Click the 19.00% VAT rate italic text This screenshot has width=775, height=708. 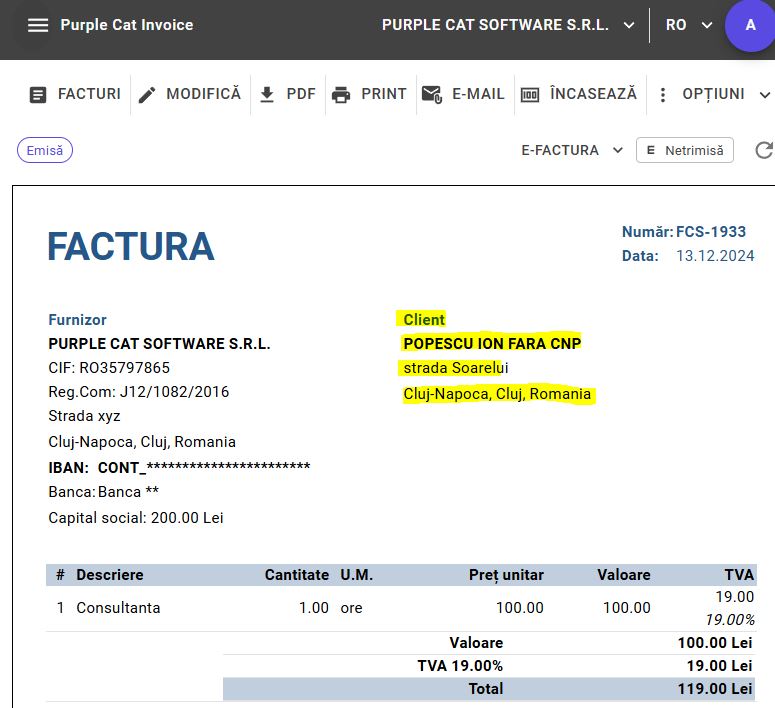(730, 620)
